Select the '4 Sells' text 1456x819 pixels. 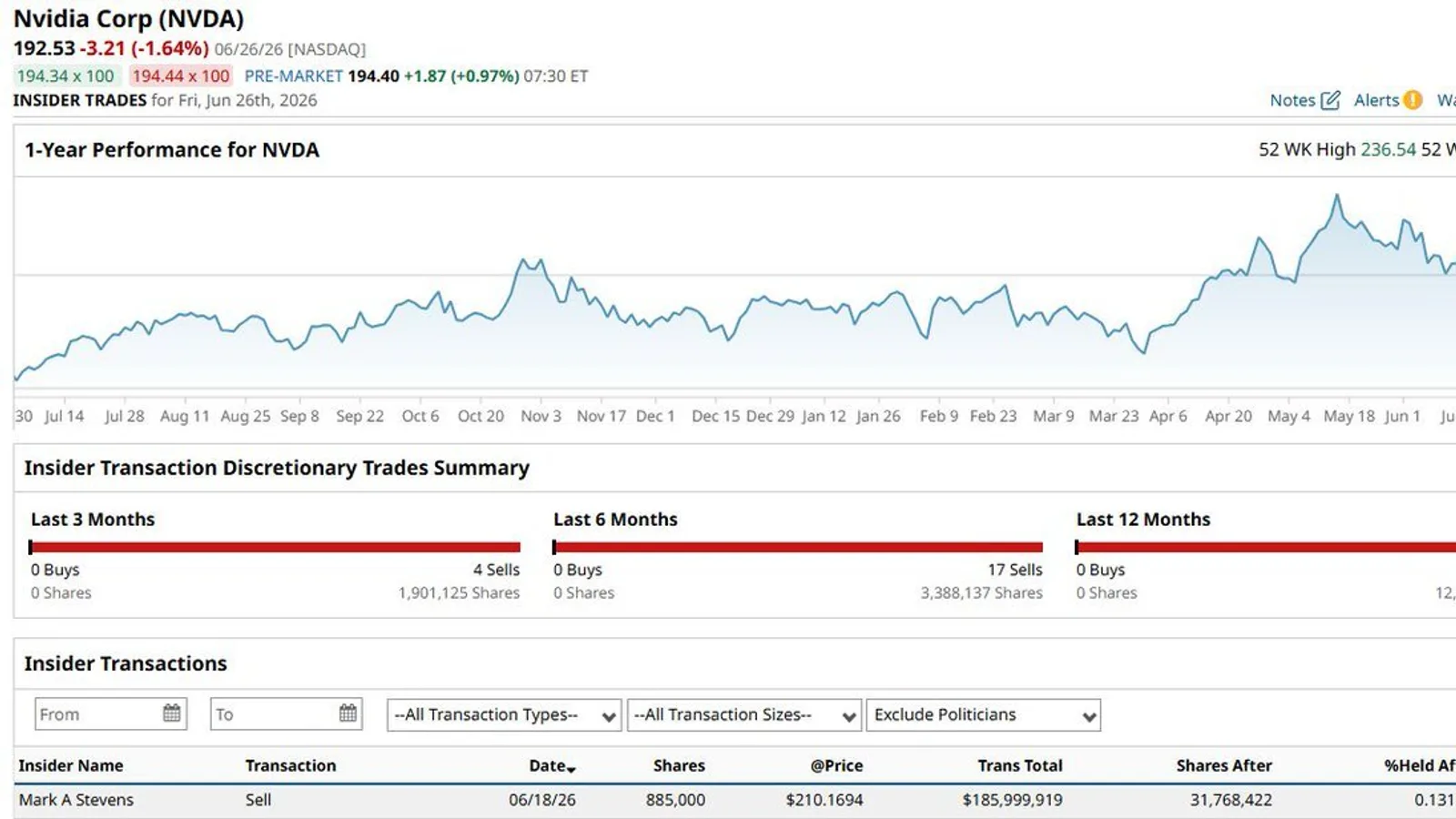click(x=496, y=570)
